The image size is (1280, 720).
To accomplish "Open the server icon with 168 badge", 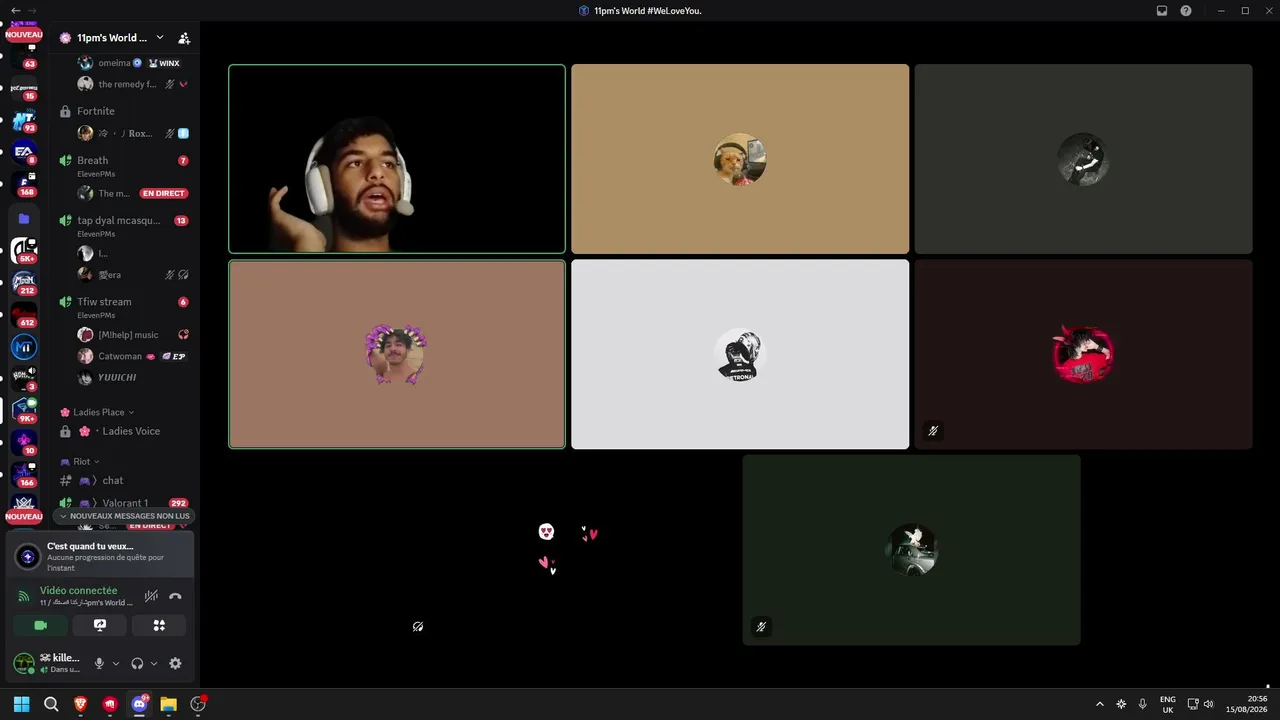I will point(24,184).
